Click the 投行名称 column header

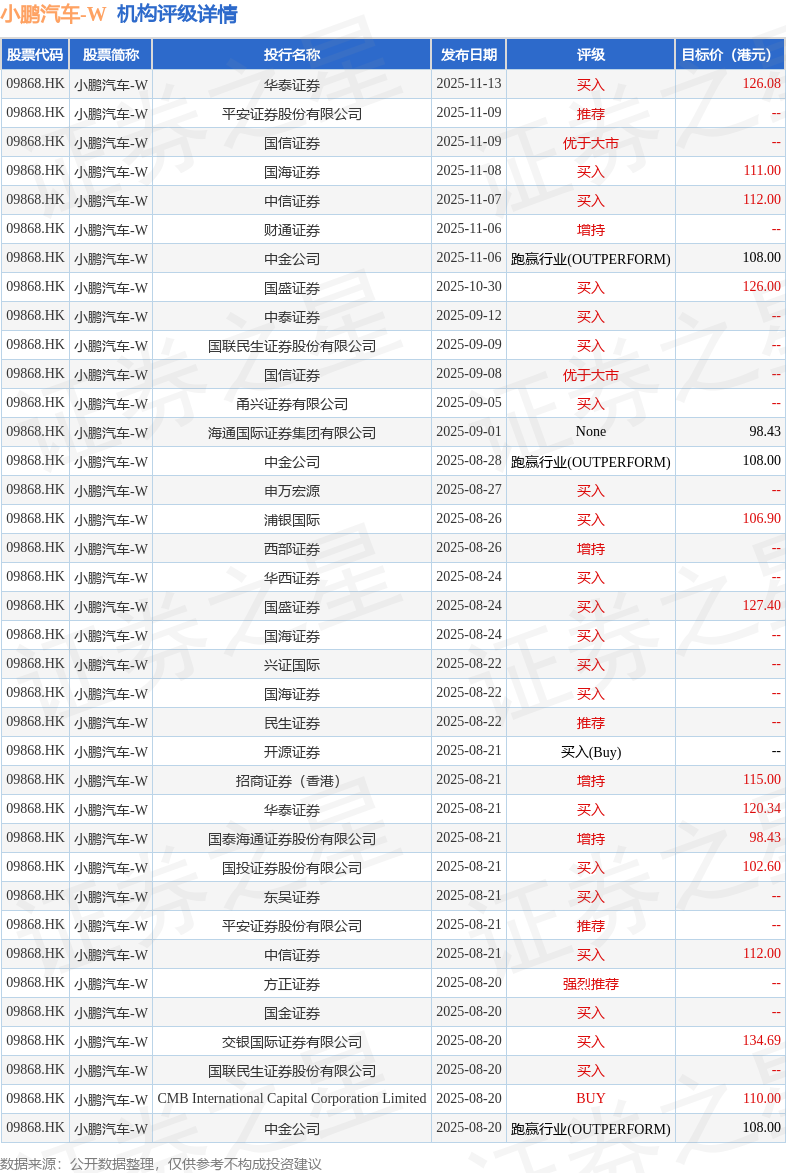pos(292,55)
